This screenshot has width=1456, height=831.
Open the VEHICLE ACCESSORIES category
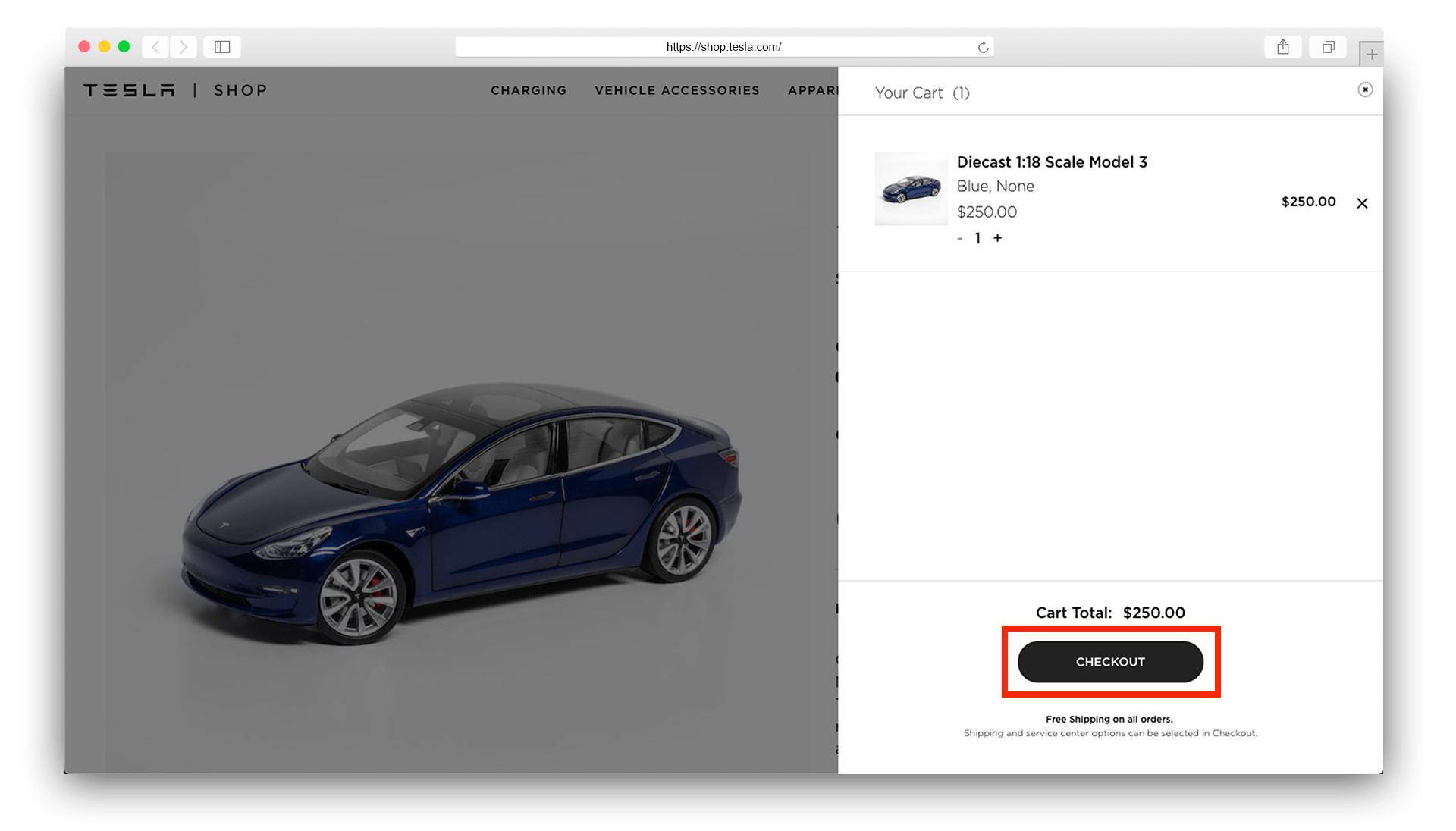(677, 90)
